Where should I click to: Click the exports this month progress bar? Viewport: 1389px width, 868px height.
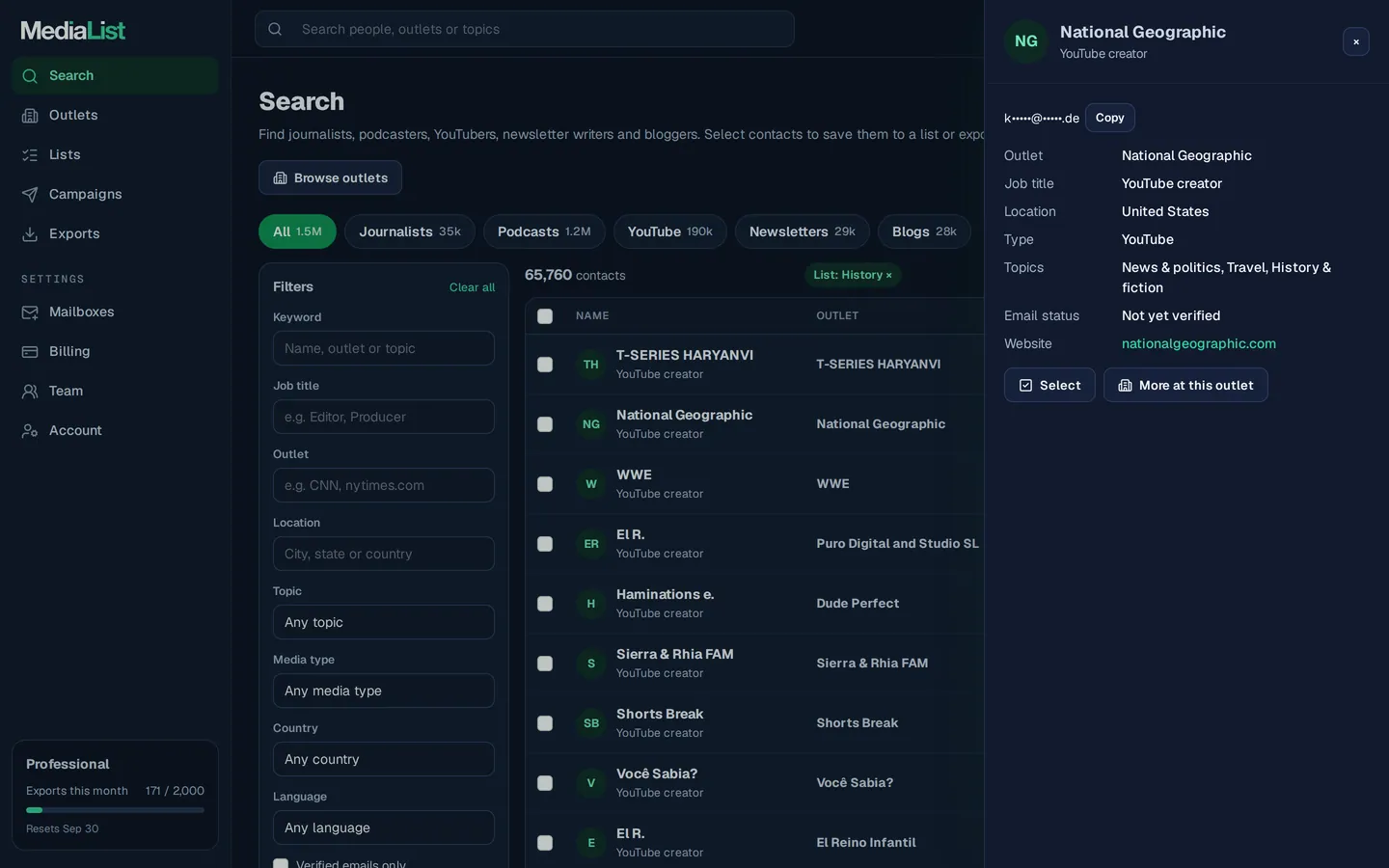pyautogui.click(x=115, y=810)
